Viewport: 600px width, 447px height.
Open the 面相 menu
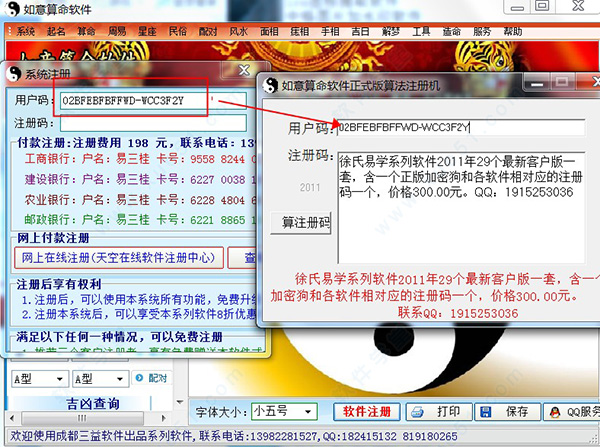point(269,31)
